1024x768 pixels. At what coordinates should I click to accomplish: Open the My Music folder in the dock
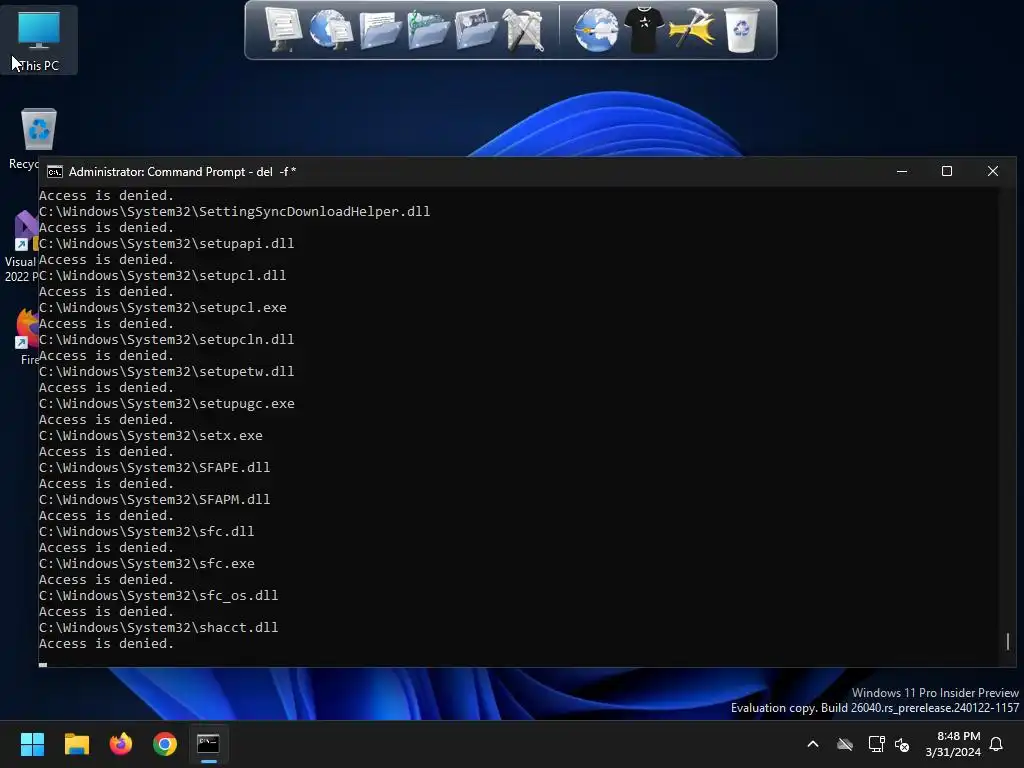click(x=428, y=29)
